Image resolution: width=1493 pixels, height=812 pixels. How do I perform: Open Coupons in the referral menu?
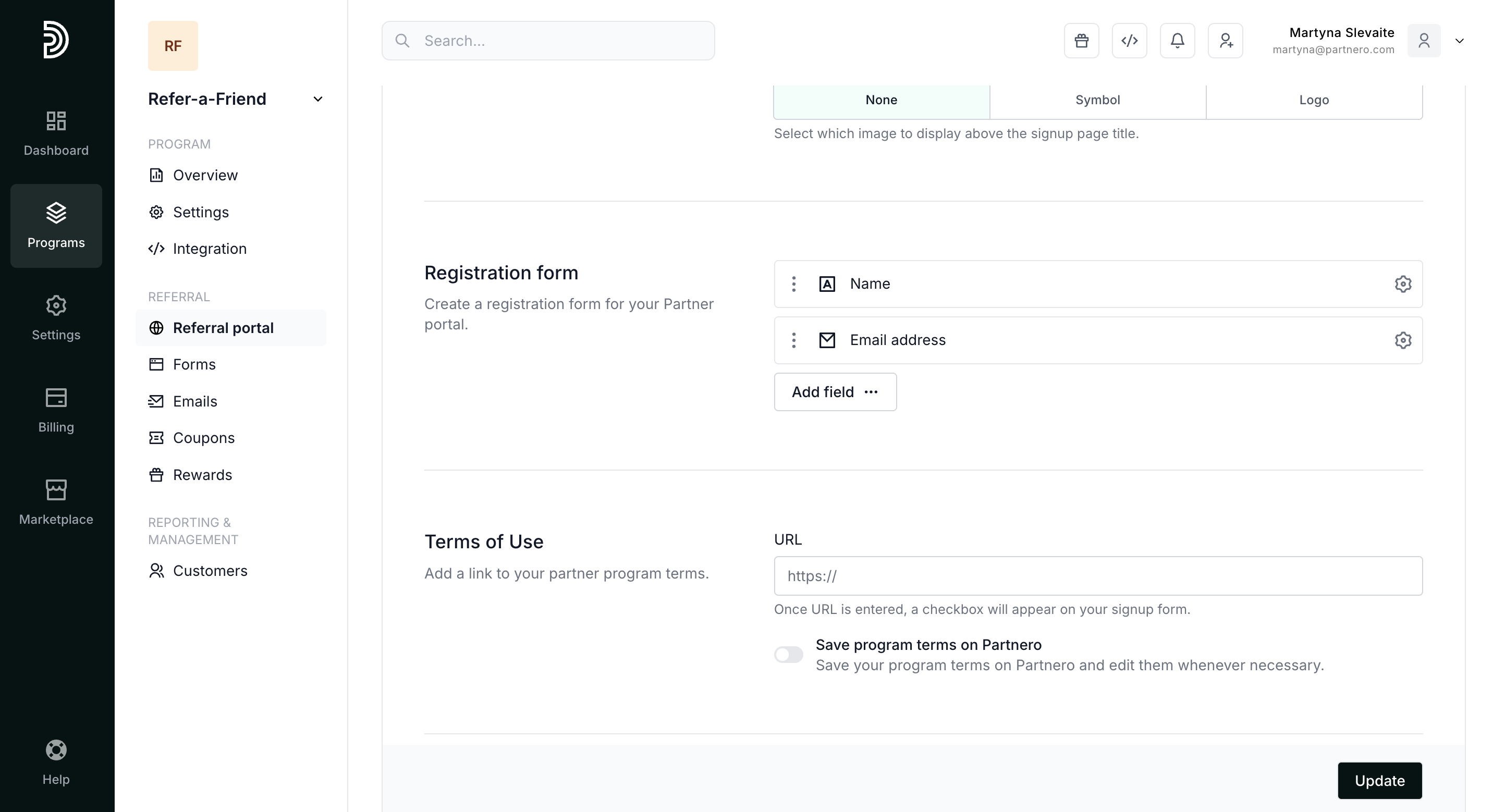click(x=203, y=438)
